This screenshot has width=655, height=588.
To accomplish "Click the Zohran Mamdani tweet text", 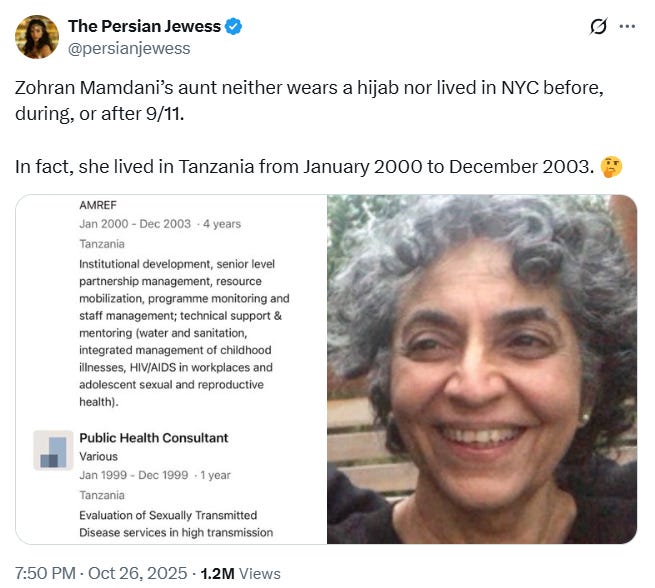I will pyautogui.click(x=309, y=101).
